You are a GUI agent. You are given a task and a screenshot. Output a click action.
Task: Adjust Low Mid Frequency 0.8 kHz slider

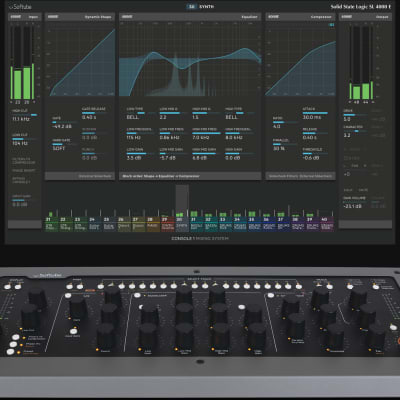pos(173,134)
